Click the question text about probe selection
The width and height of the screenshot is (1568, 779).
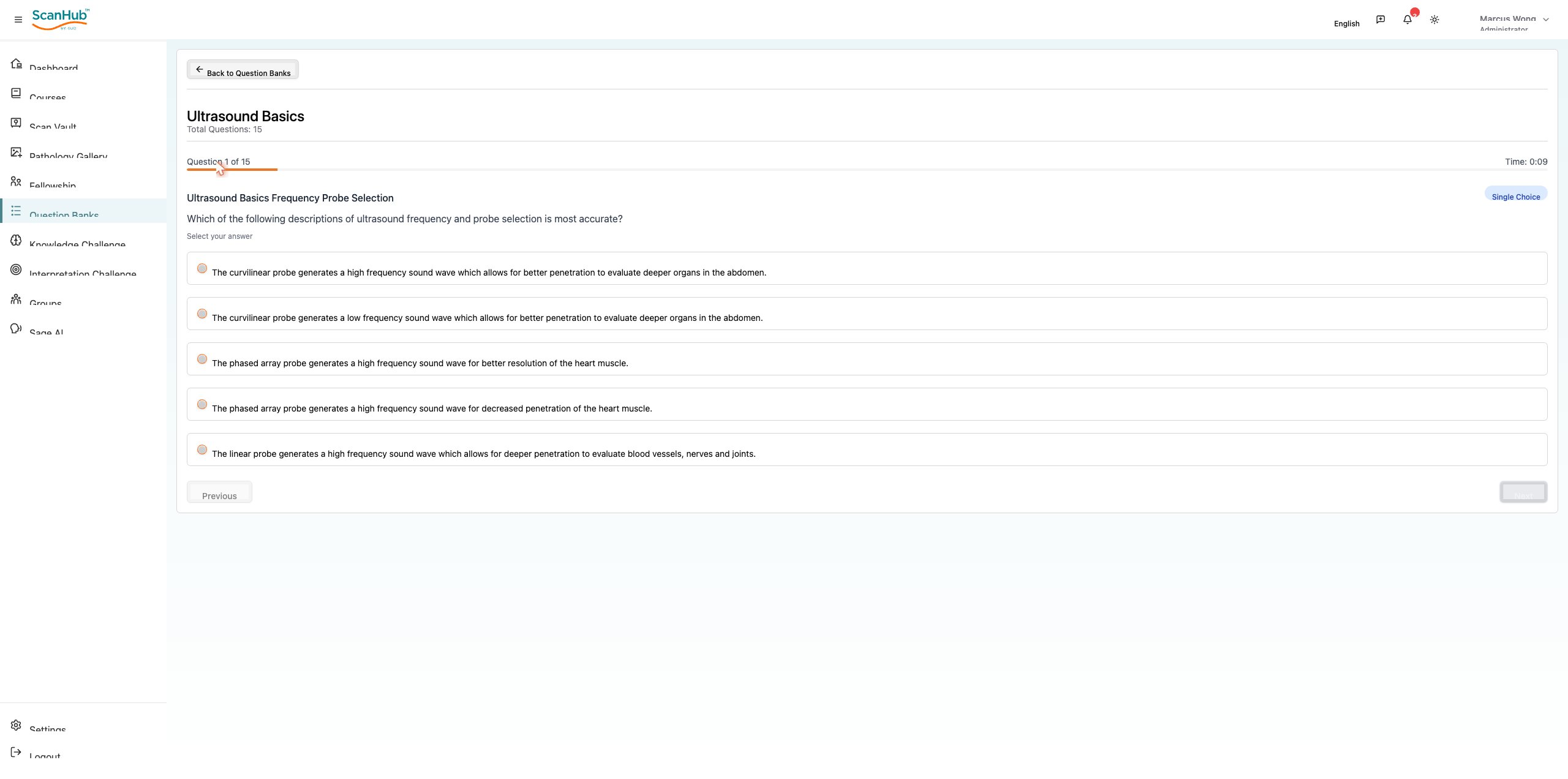[x=404, y=219]
